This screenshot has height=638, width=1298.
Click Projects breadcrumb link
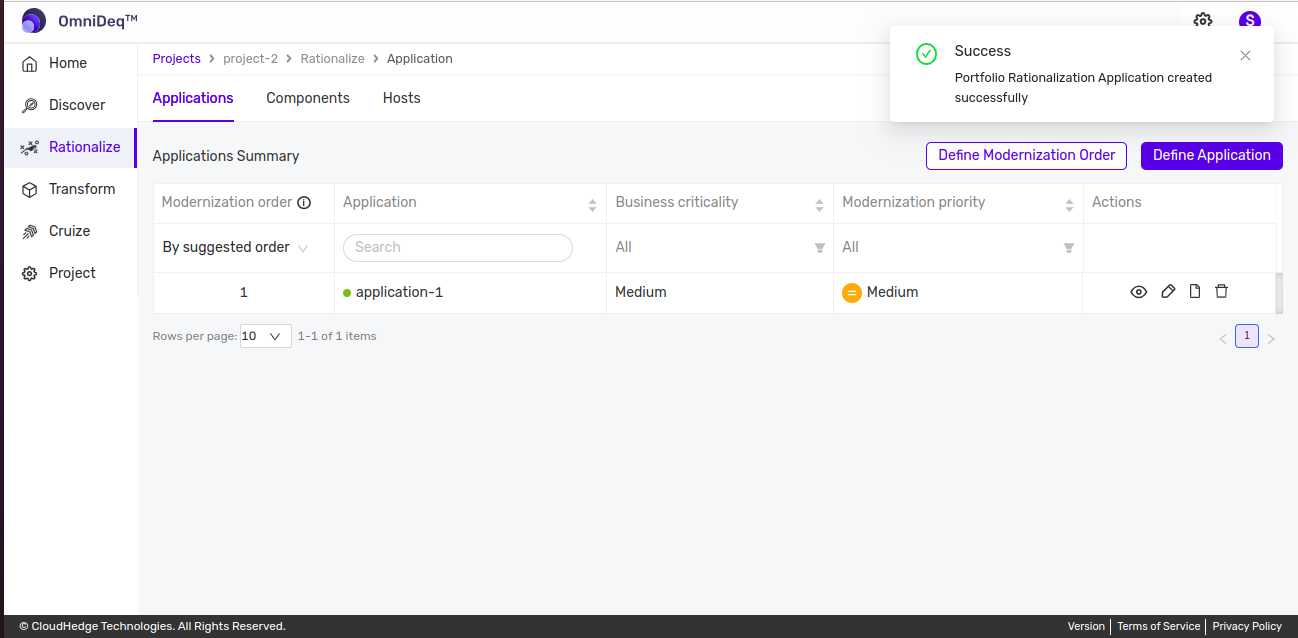177,59
